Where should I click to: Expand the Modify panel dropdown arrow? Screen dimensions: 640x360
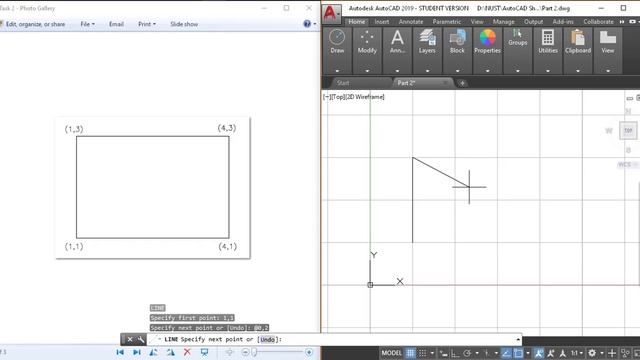[367, 71]
